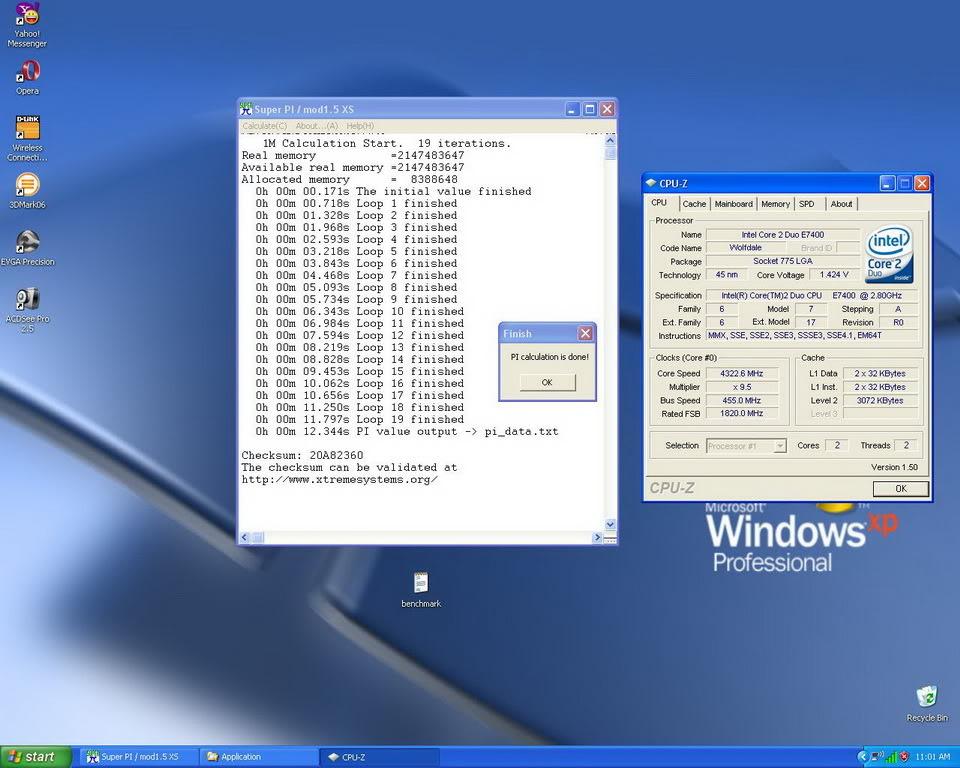Click Super PI vertical scrollbar down arrow

click(610, 525)
